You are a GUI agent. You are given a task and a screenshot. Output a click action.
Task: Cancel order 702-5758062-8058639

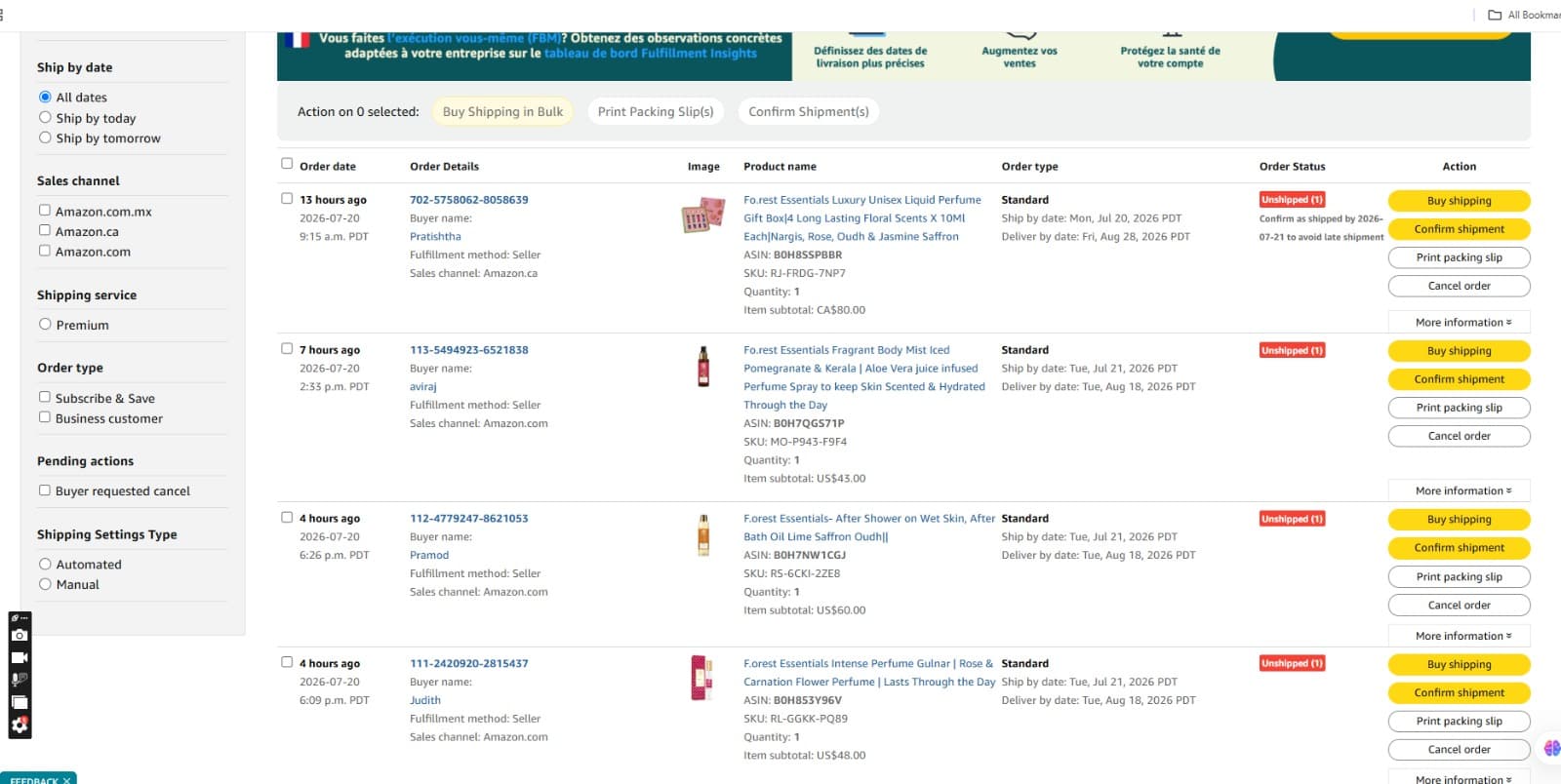(x=1460, y=286)
